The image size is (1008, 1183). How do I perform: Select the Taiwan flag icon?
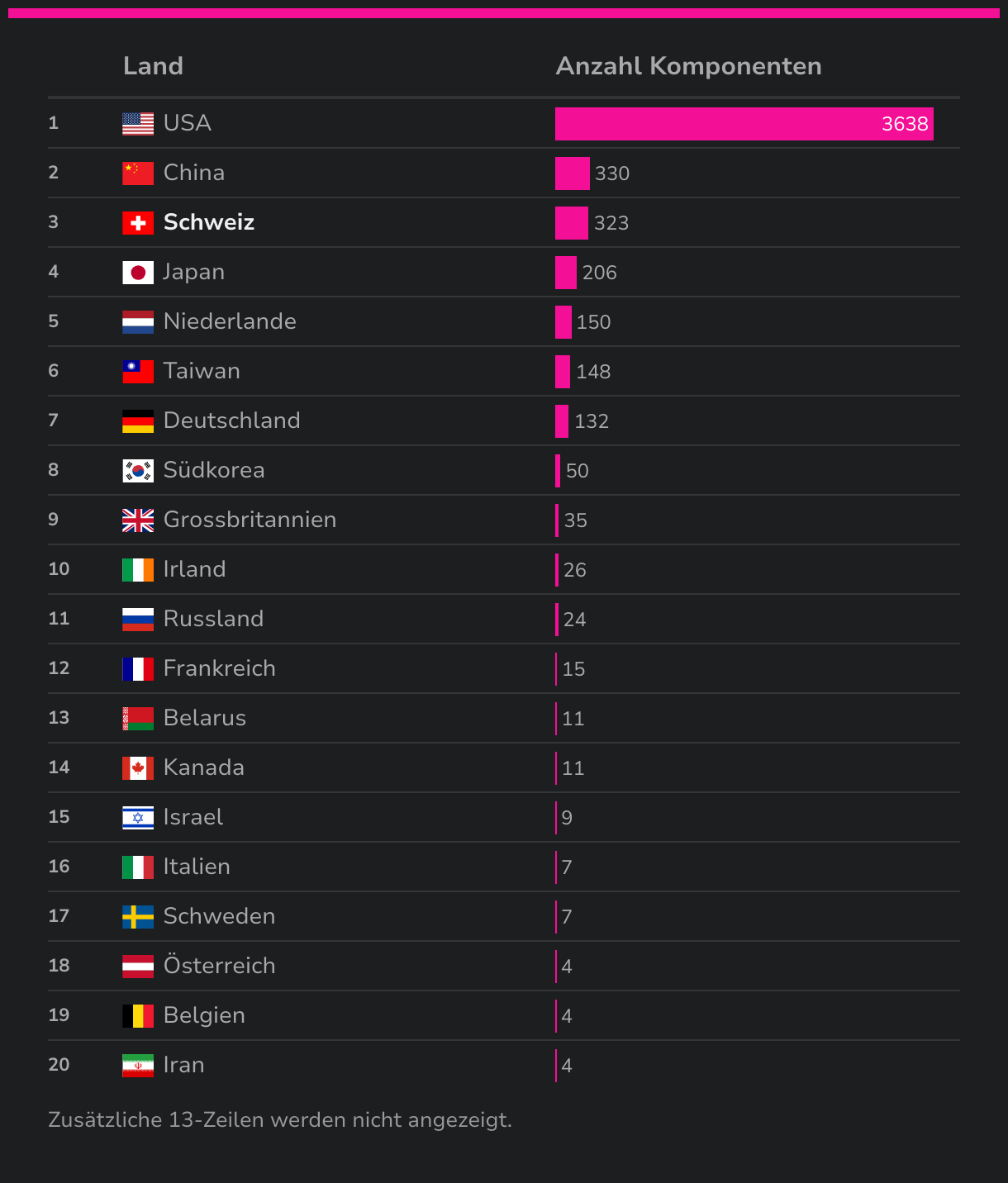coord(138,372)
